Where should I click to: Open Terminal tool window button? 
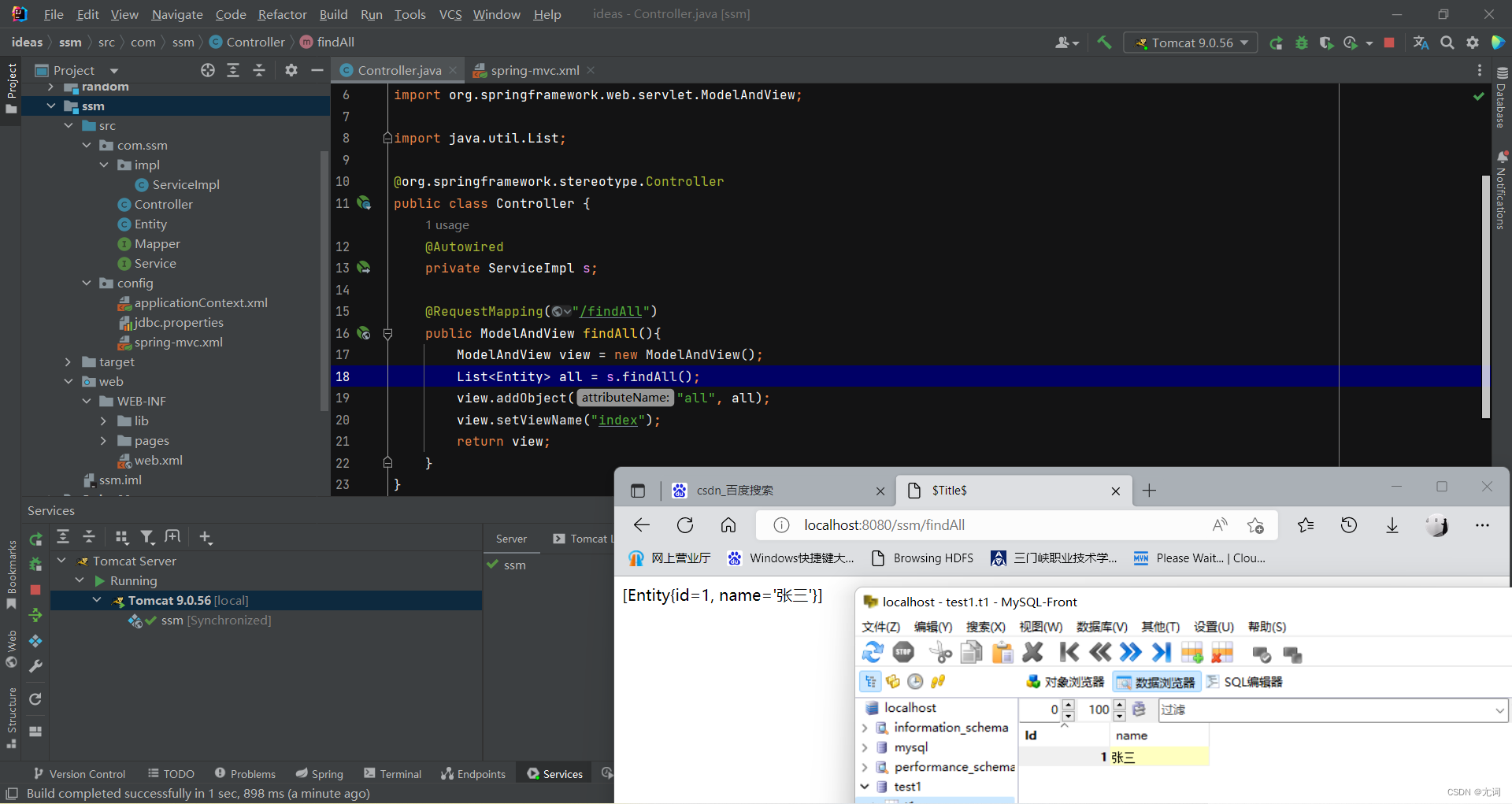(393, 774)
